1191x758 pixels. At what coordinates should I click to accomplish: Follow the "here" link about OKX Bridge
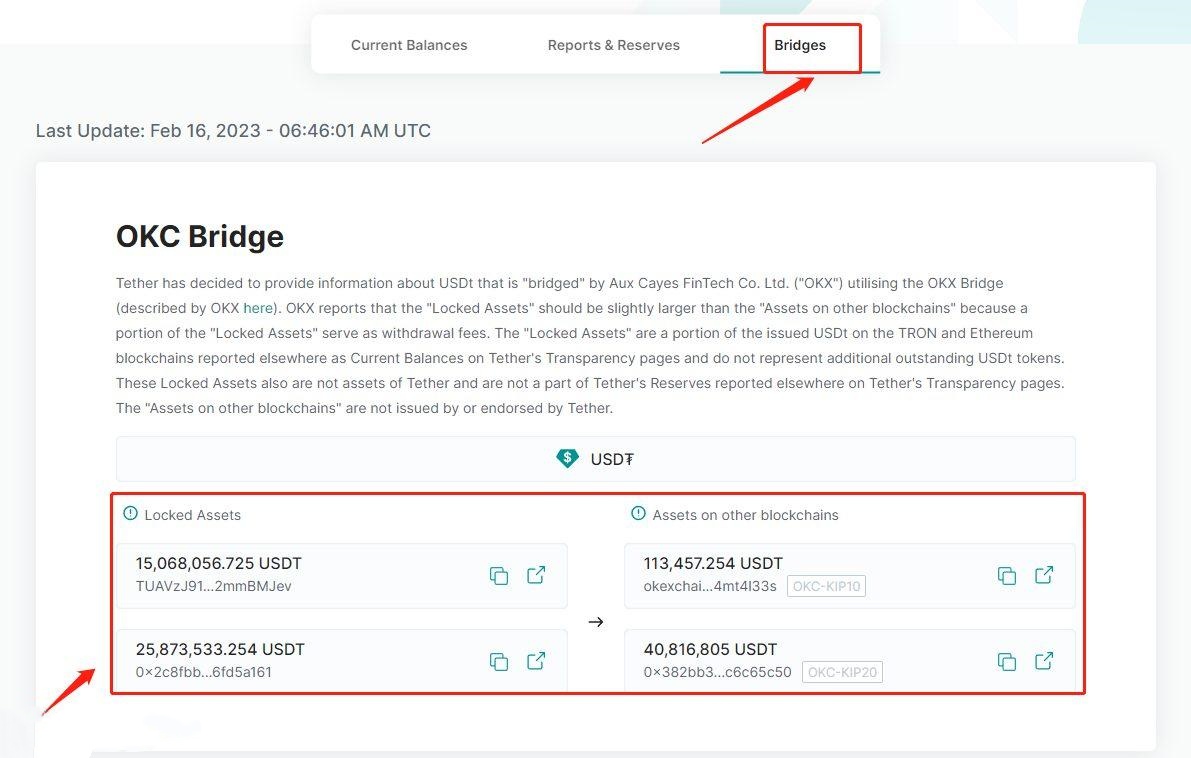[257, 308]
